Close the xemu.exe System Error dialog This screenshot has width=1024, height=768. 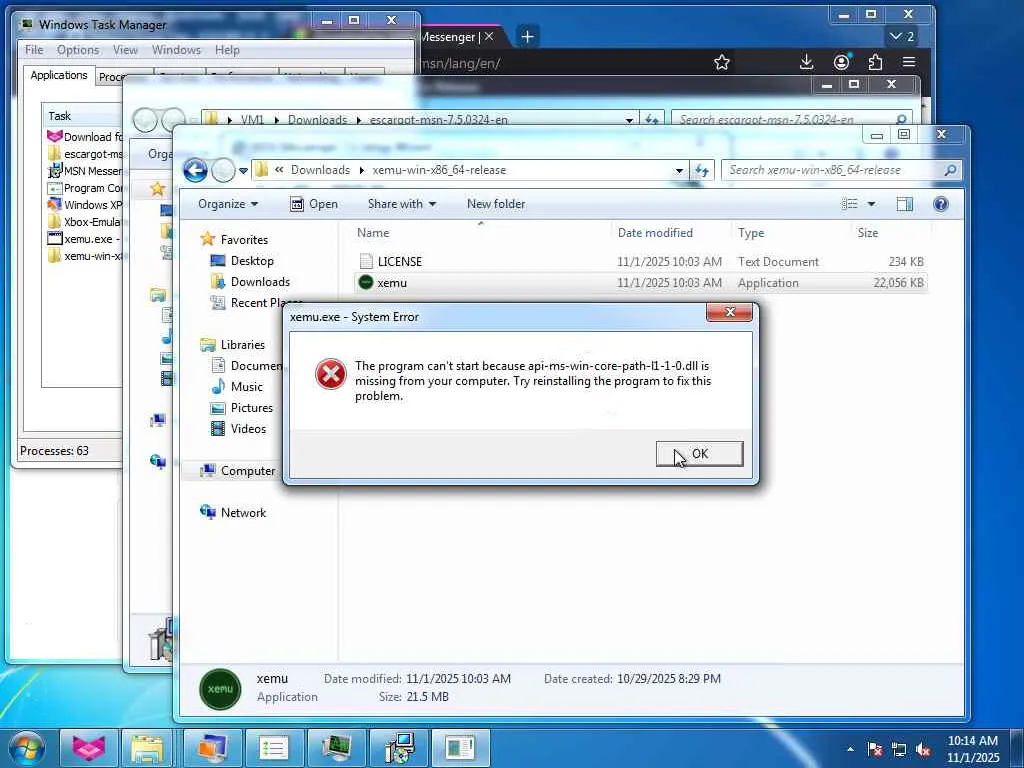(x=729, y=312)
